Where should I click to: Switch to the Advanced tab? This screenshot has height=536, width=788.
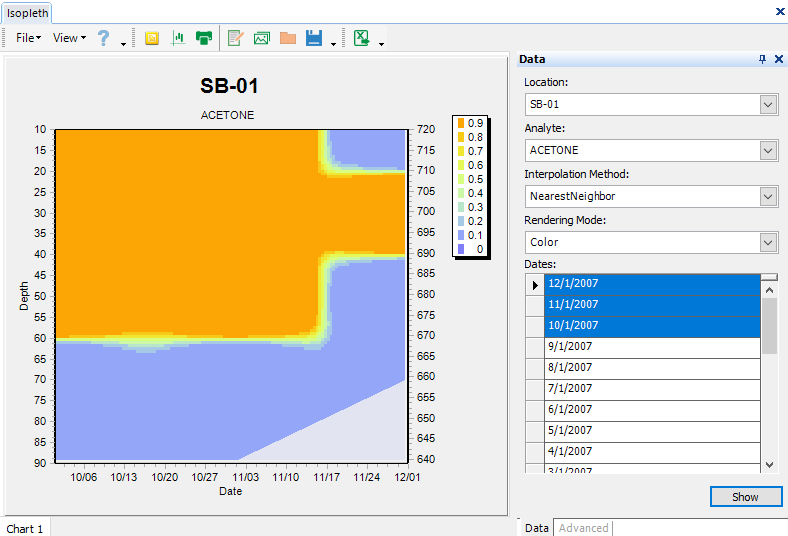583,528
